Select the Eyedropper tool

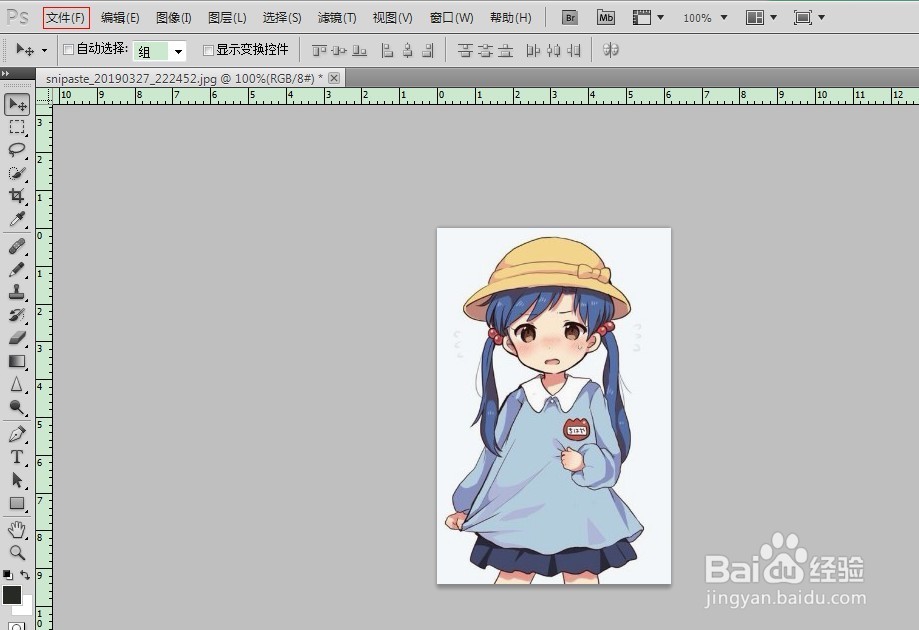(17, 219)
